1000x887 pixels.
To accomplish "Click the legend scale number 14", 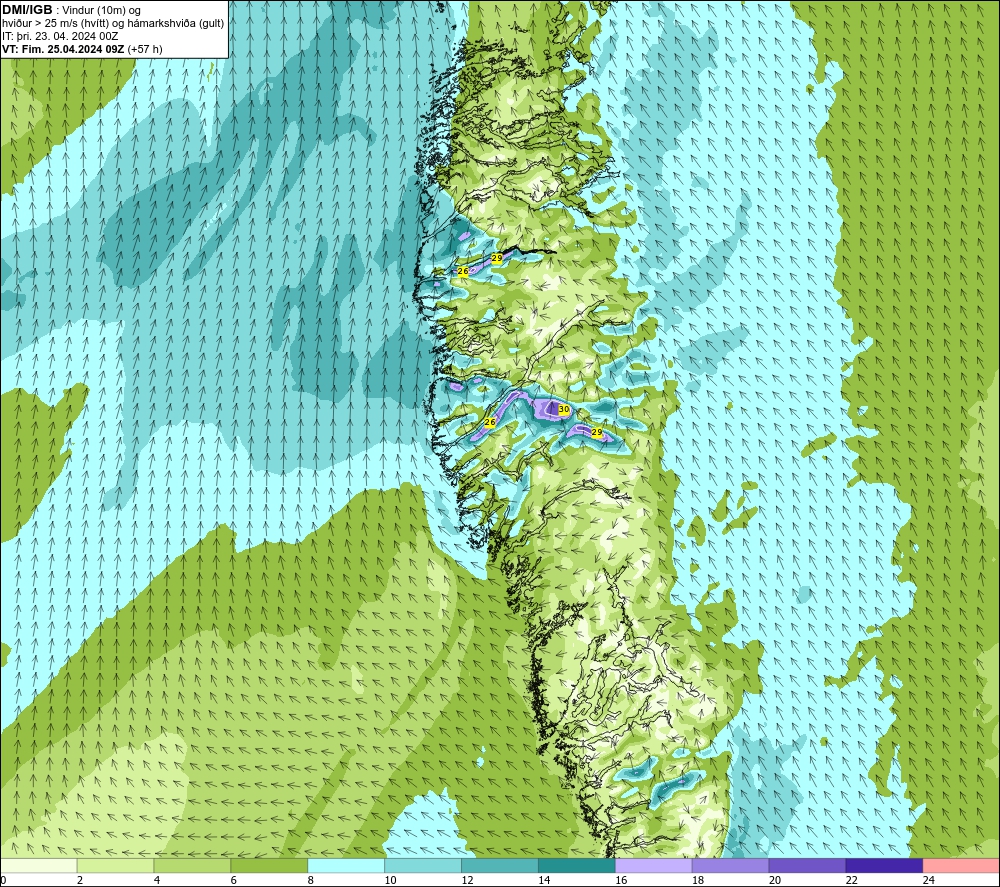I will (544, 880).
